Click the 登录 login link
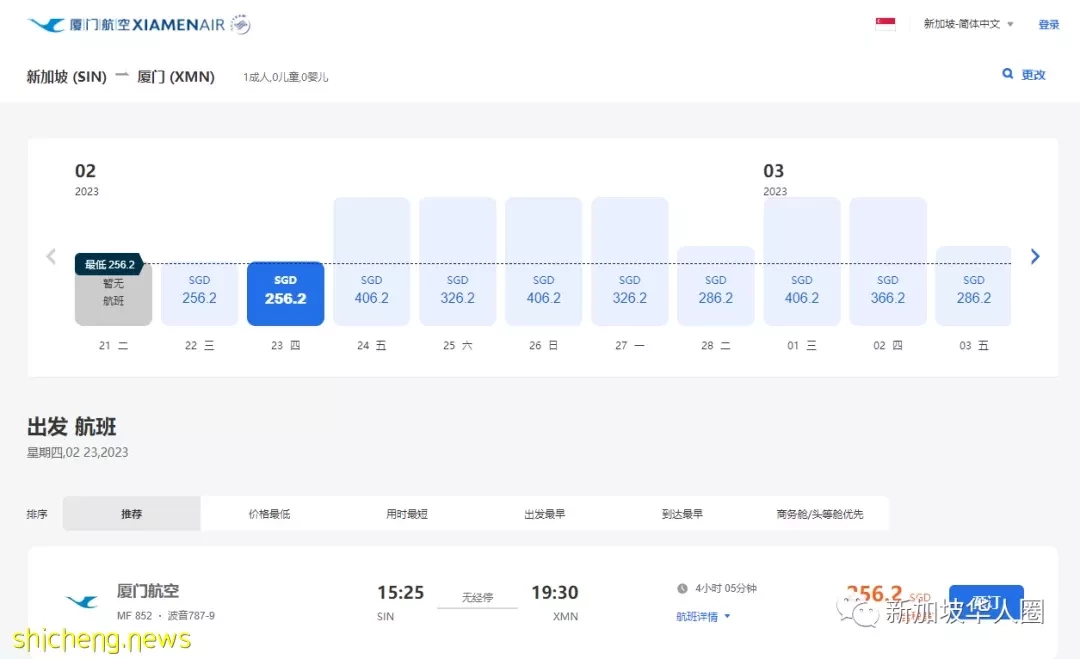 pos(1048,25)
